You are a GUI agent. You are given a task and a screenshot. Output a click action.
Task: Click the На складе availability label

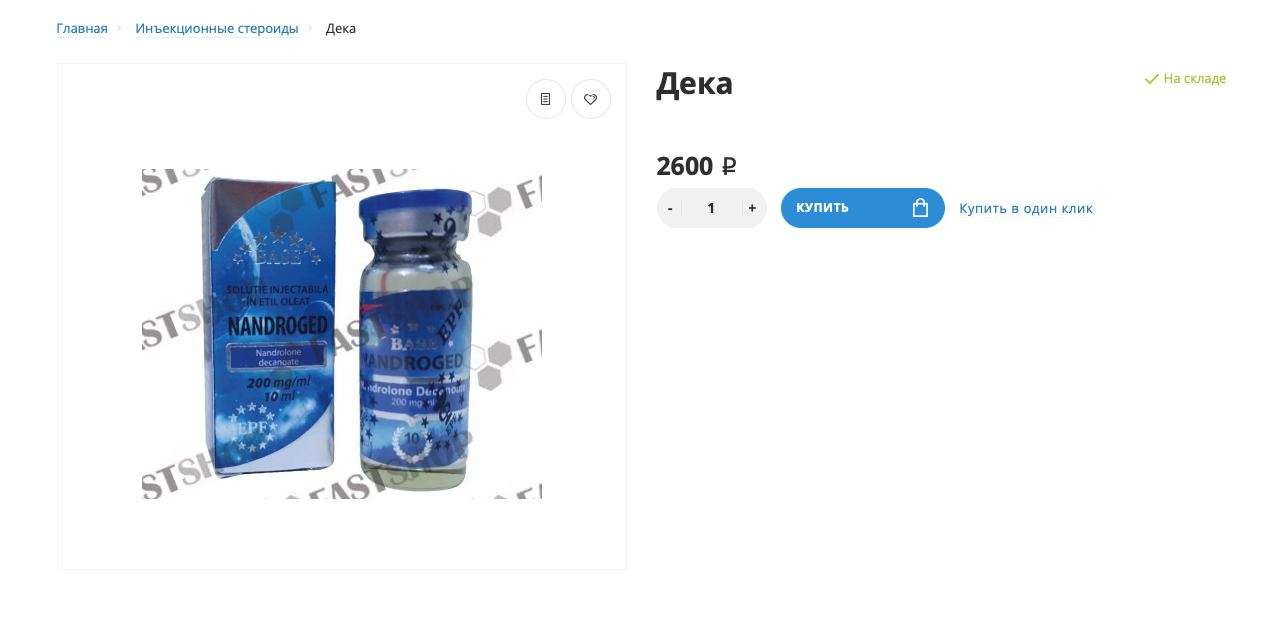click(x=1195, y=78)
